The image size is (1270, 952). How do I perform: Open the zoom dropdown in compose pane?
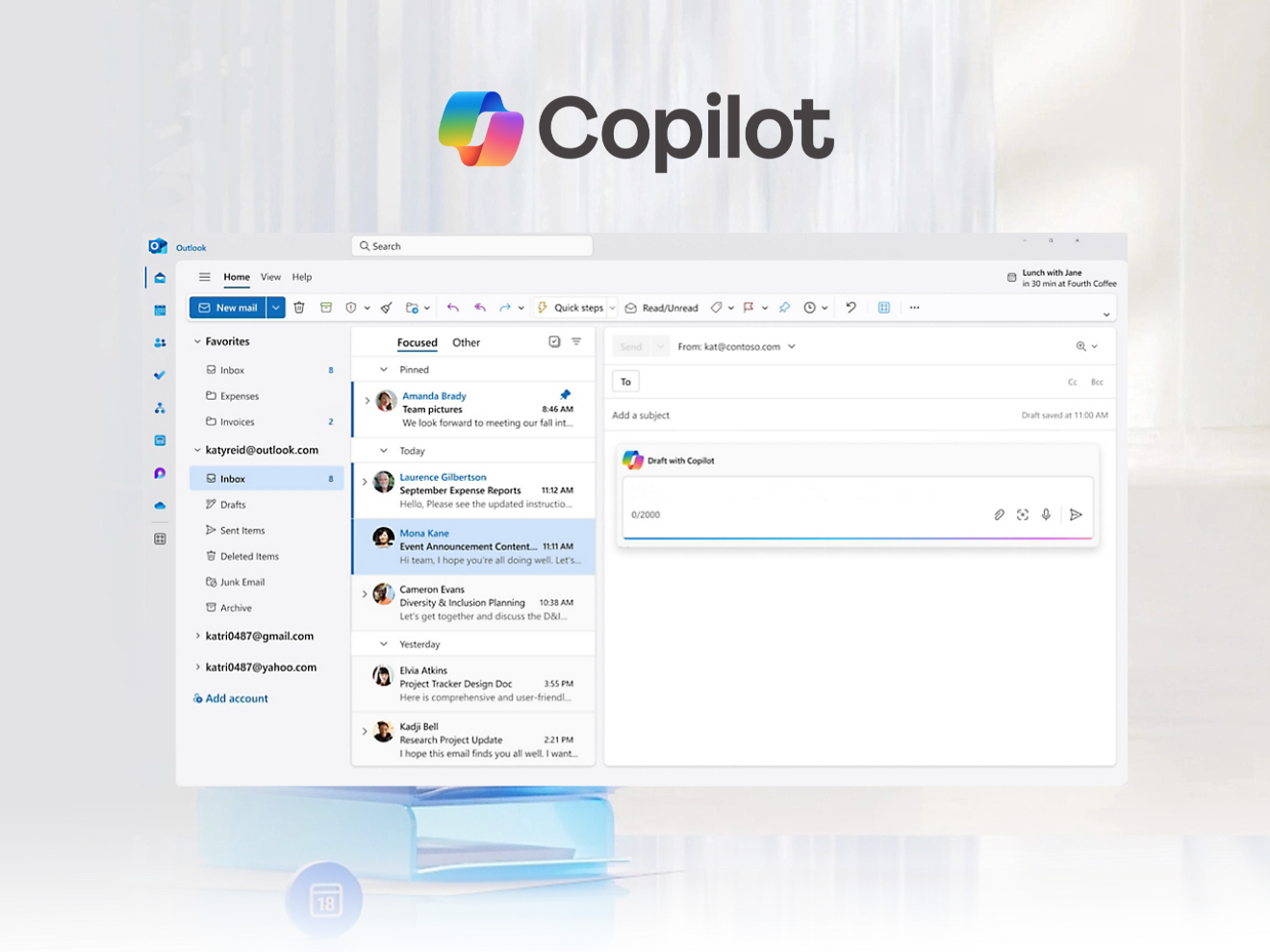coord(1095,346)
